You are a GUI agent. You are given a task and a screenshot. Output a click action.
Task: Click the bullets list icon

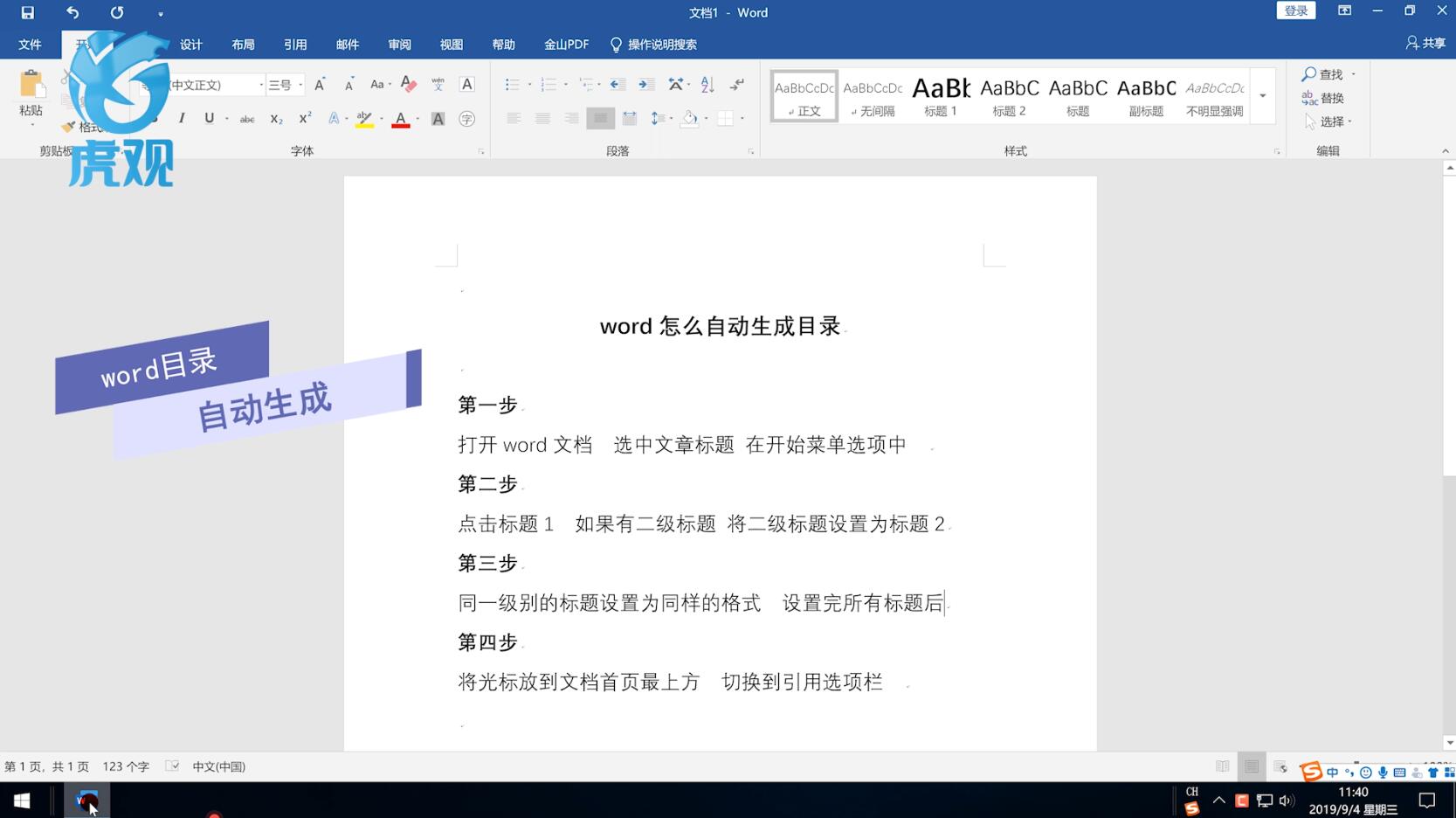pyautogui.click(x=512, y=85)
